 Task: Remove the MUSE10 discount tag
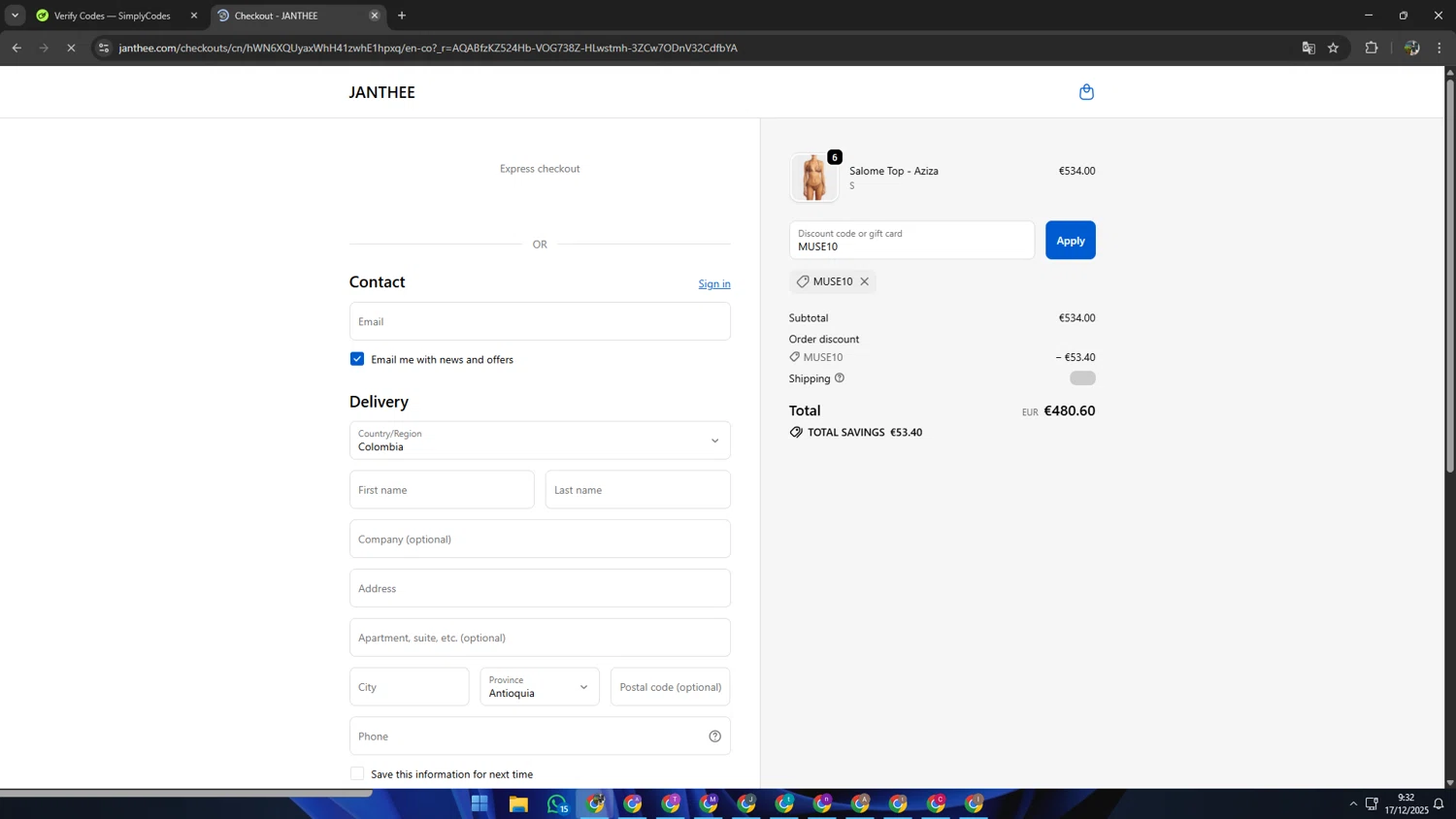pos(864,281)
